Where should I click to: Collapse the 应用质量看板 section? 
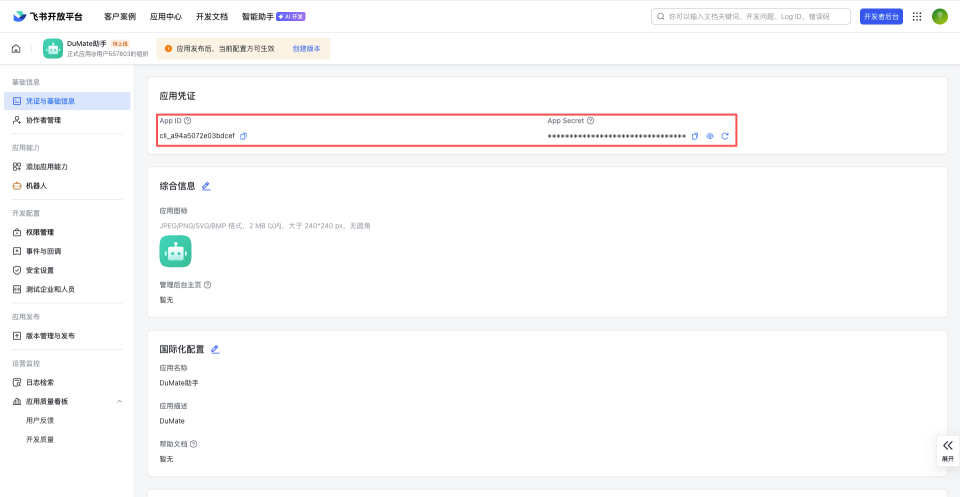tap(120, 401)
